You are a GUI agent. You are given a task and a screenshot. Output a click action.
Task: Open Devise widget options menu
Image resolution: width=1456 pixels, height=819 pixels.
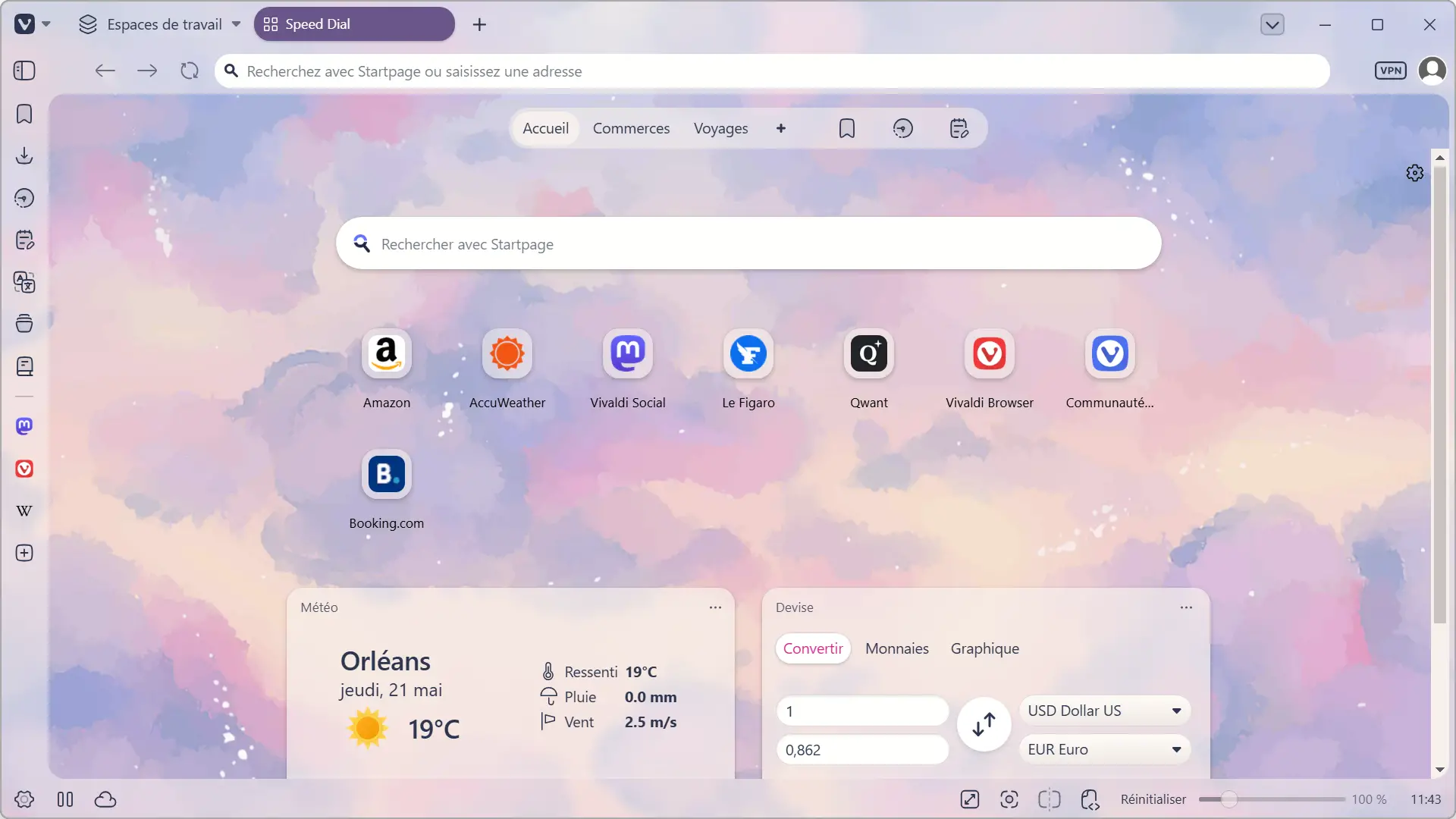pos(1186,607)
